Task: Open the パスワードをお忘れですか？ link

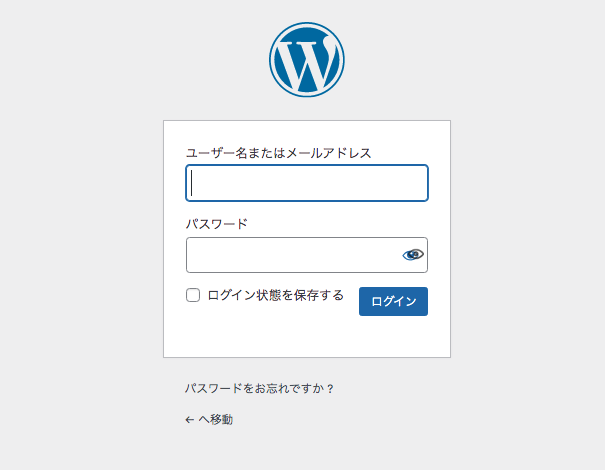Action: pos(259,388)
